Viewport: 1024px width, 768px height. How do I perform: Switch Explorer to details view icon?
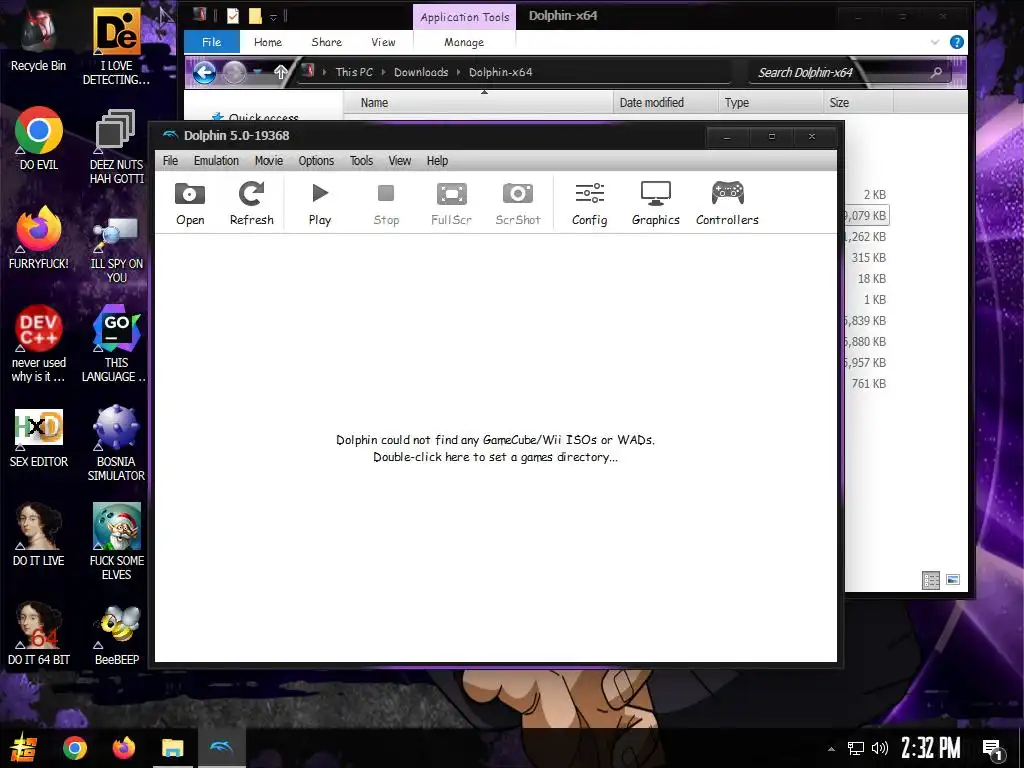pyautogui.click(x=931, y=580)
